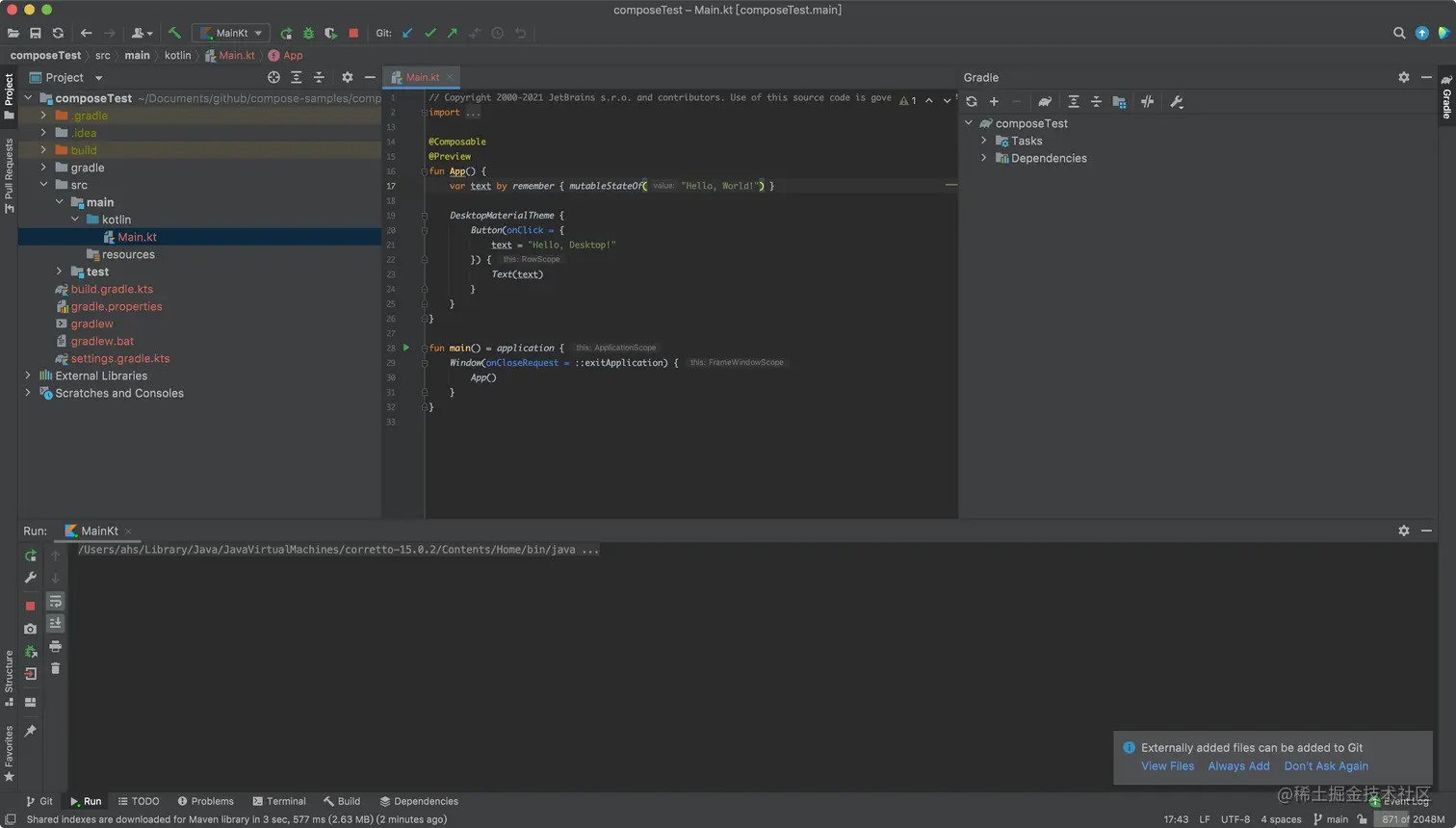This screenshot has height=828, width=1456.
Task: Expand the test folder in project tree
Action: (x=59, y=272)
